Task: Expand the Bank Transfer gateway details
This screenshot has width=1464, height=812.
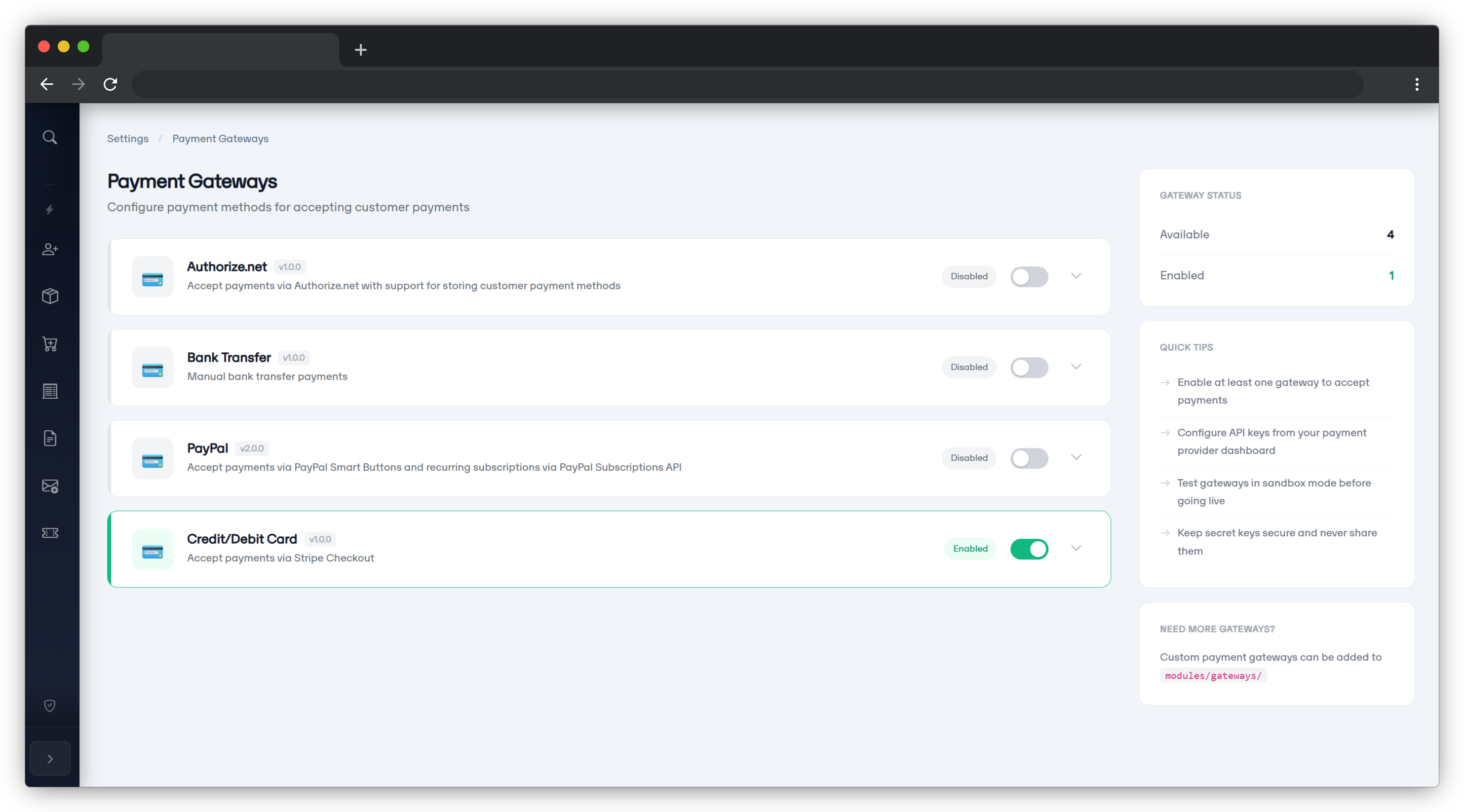Action: pos(1076,366)
